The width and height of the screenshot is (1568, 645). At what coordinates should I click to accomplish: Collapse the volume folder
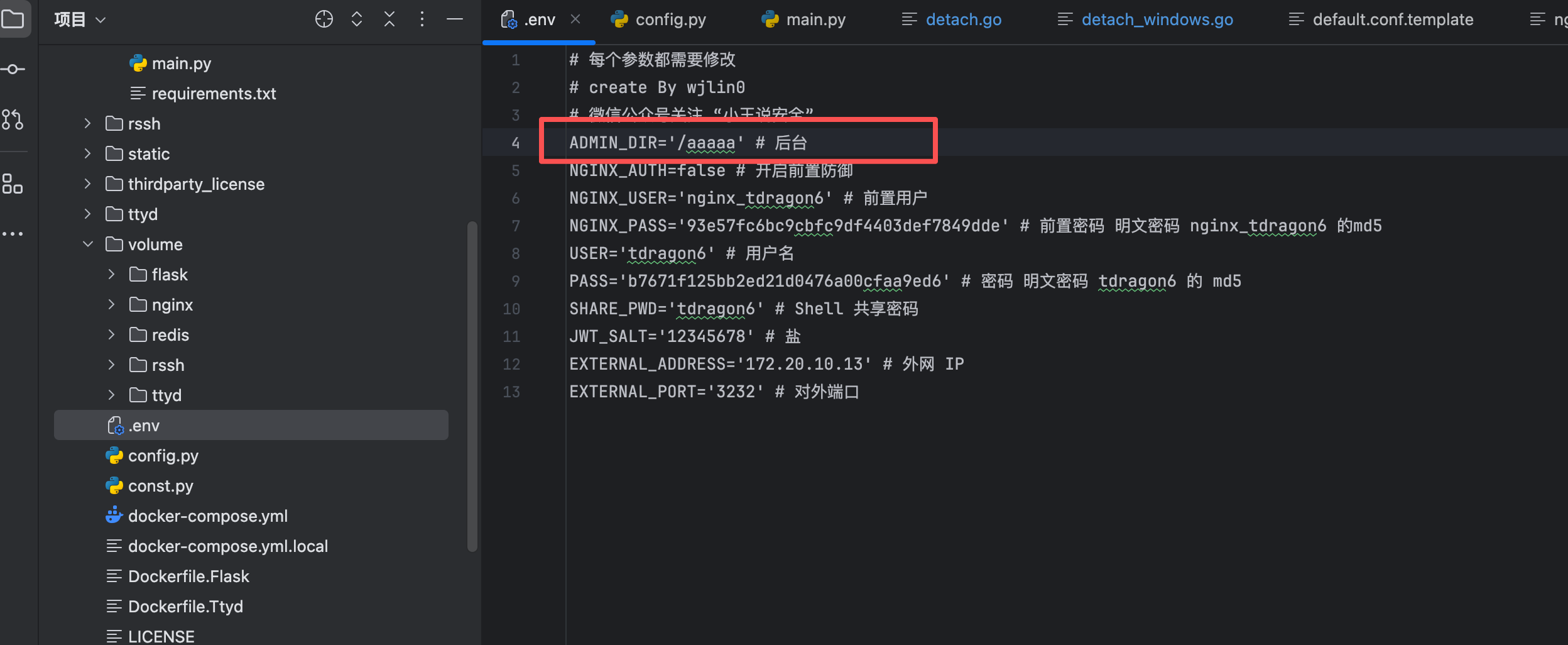click(x=88, y=245)
